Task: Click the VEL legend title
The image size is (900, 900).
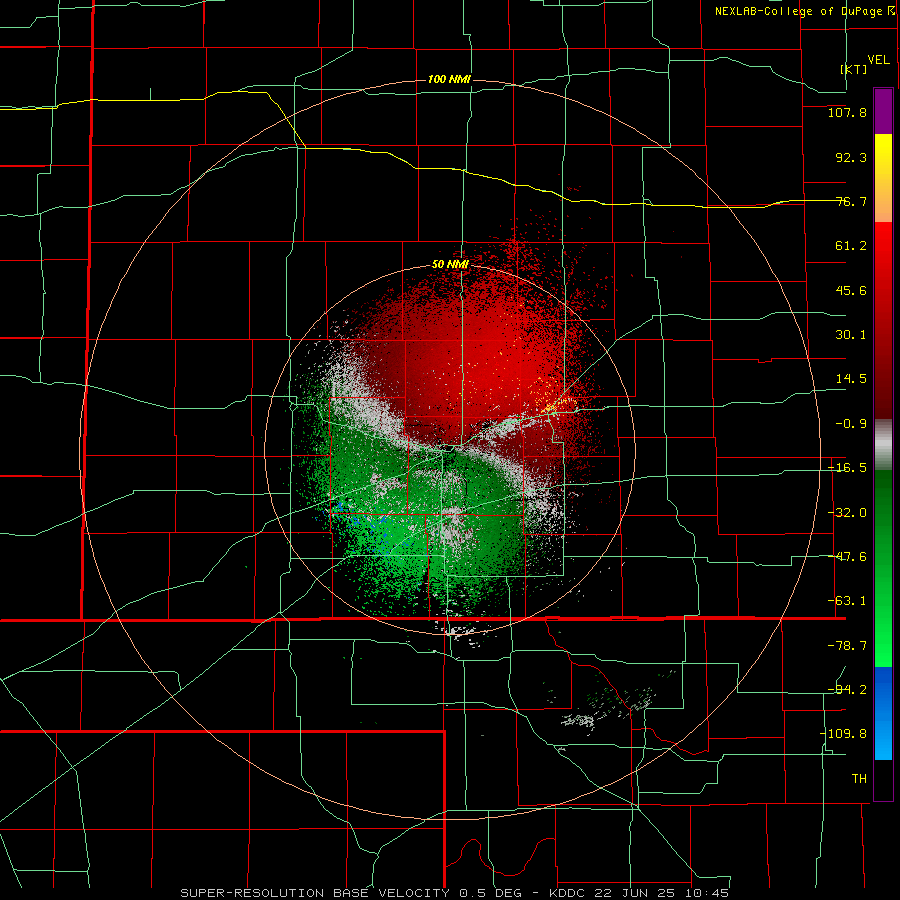Action: coord(879,60)
